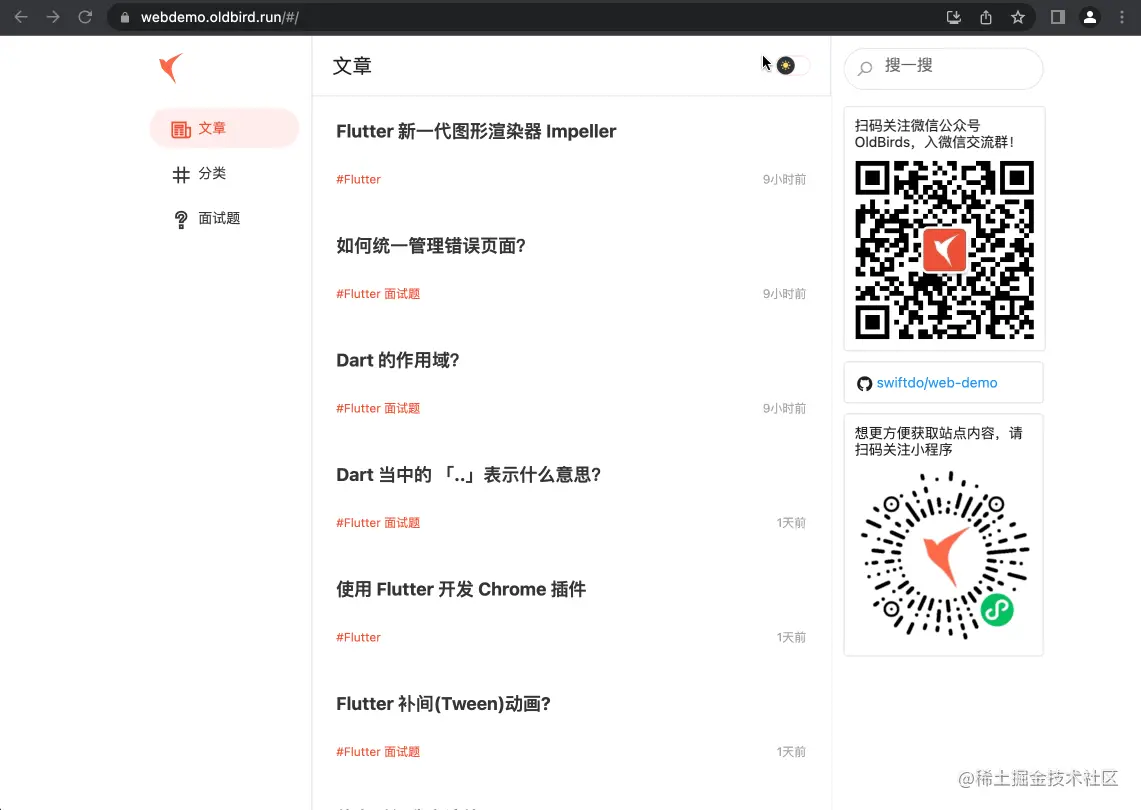The image size is (1141, 810).
Task: Click the address bar URL webdemo.oldbird.run
Action: (220, 17)
